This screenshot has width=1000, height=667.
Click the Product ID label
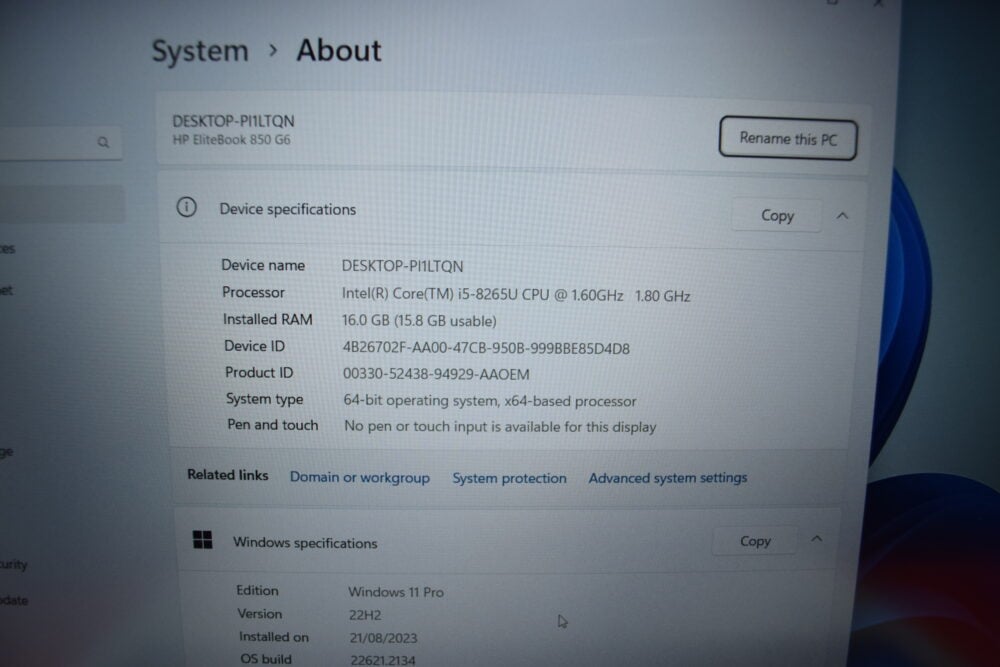tap(259, 372)
